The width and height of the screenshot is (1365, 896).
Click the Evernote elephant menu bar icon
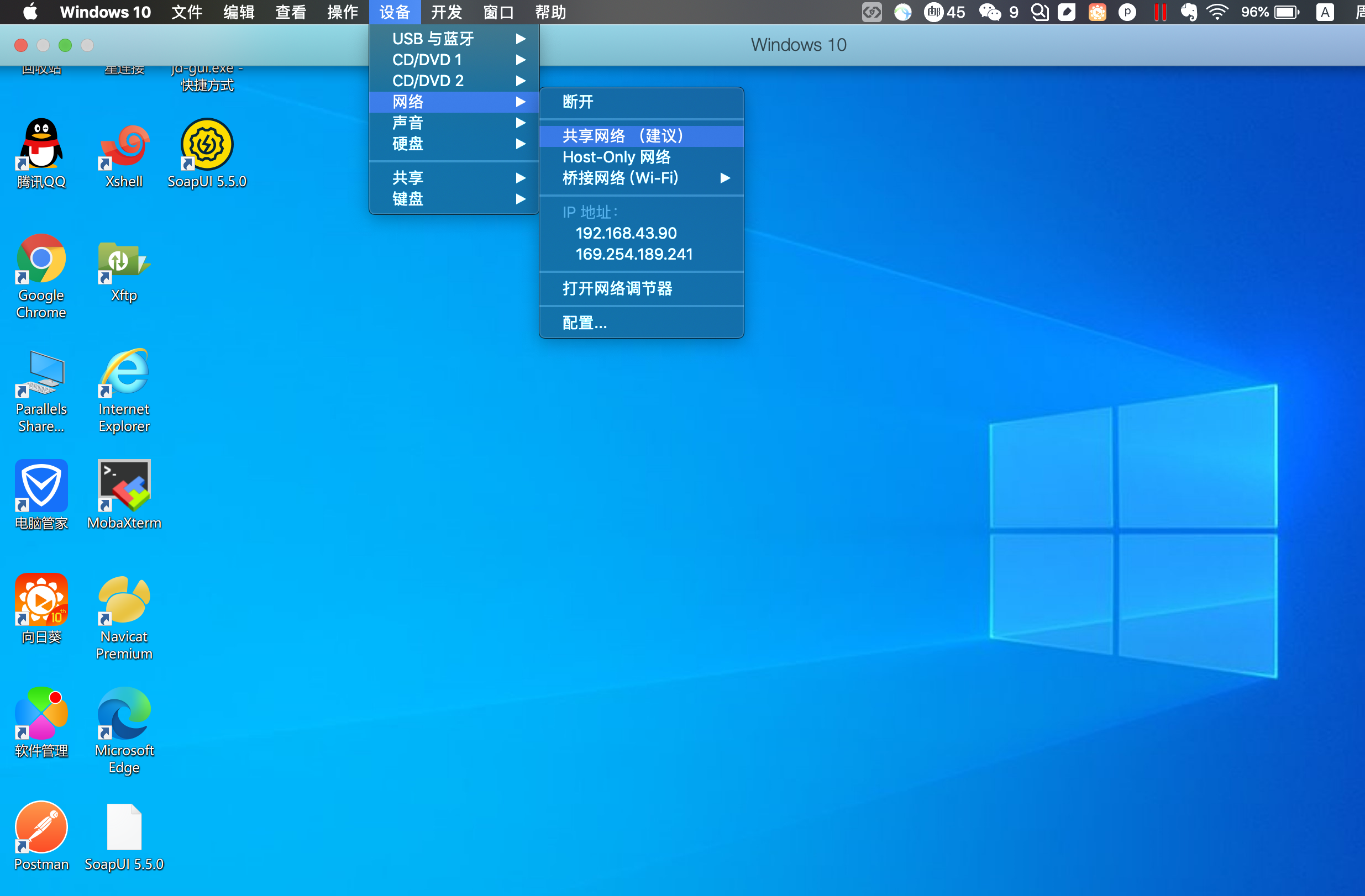pyautogui.click(x=1188, y=12)
